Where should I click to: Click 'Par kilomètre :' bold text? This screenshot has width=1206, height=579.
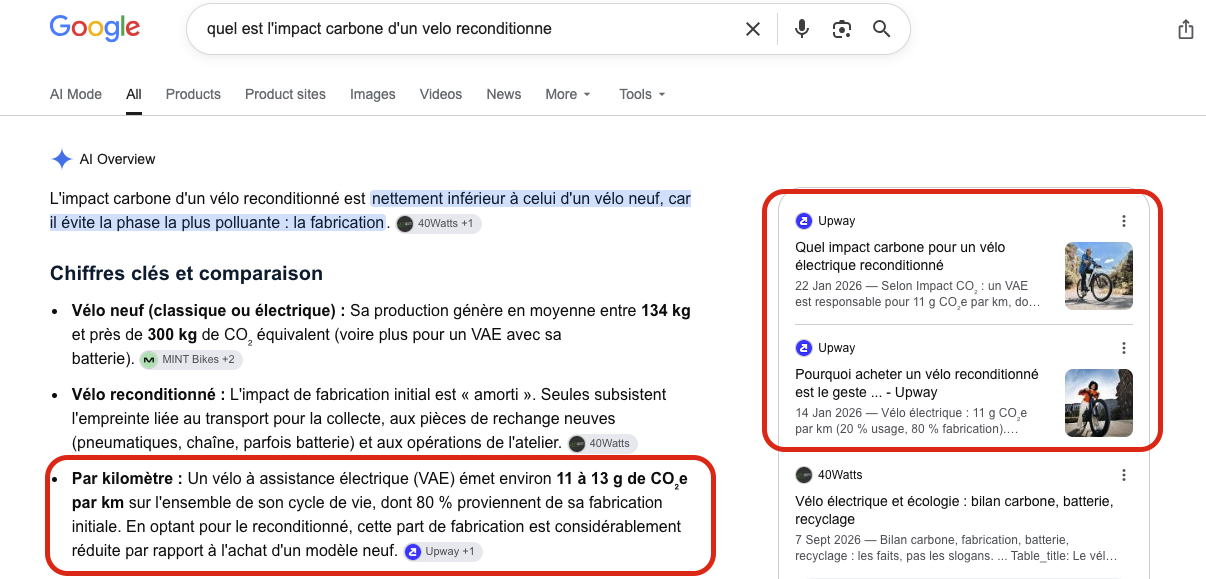[x=127, y=478]
